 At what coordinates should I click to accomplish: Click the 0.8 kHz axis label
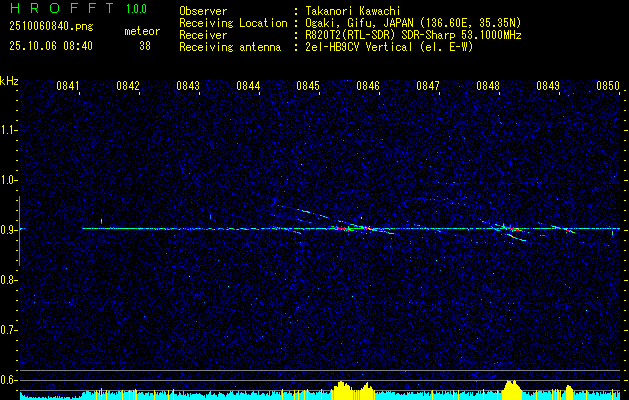point(9,280)
